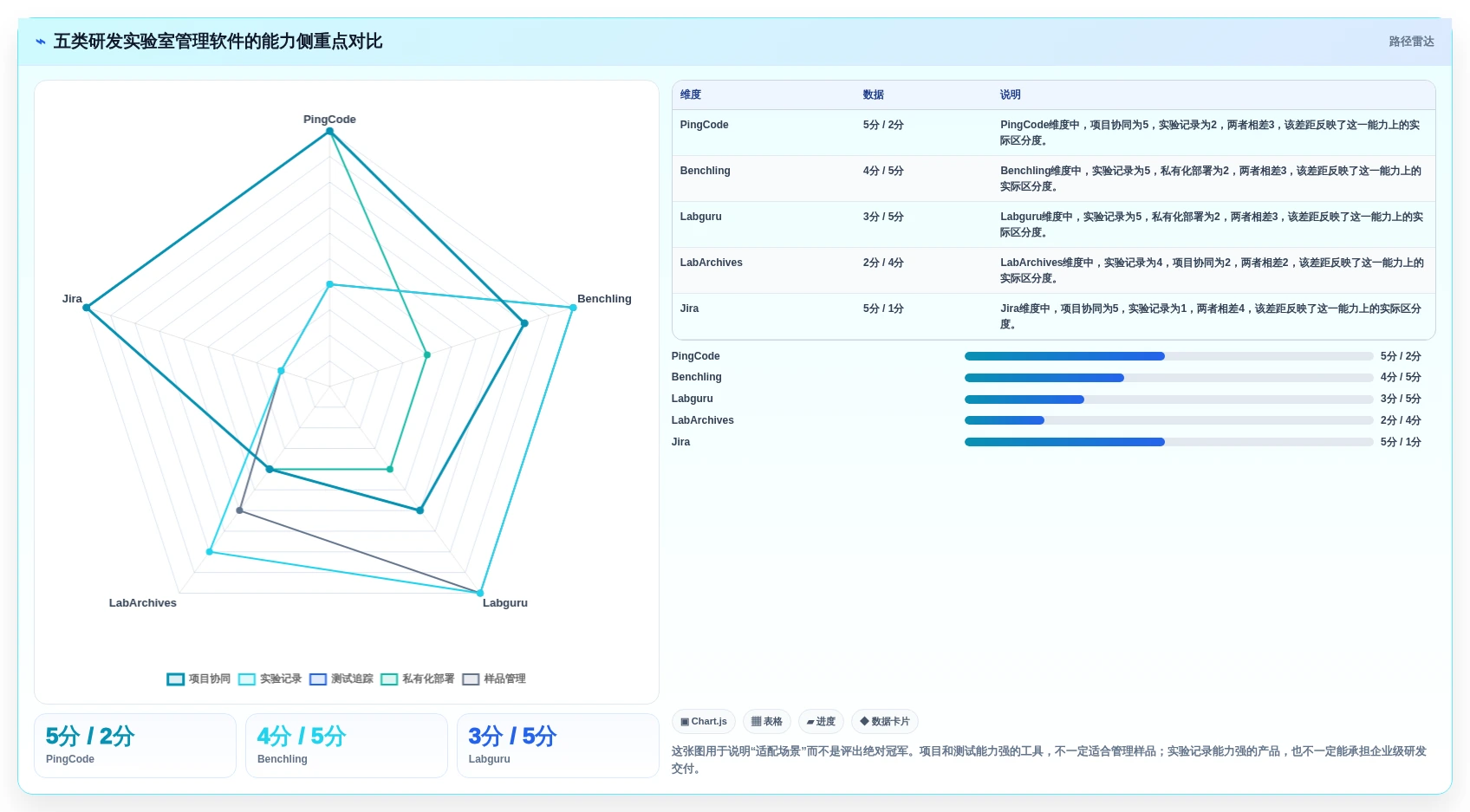Select the Chart.js tag chip
The width and height of the screenshot is (1470, 812).
[x=704, y=721]
